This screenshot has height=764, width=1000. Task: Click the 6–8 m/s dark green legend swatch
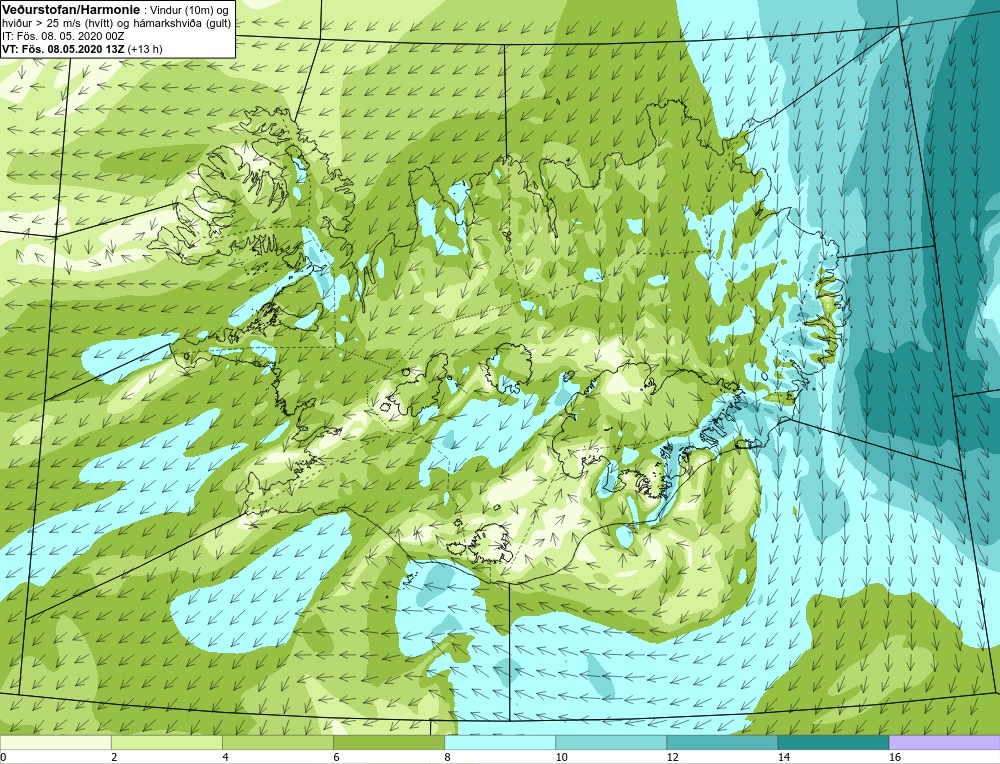click(388, 742)
